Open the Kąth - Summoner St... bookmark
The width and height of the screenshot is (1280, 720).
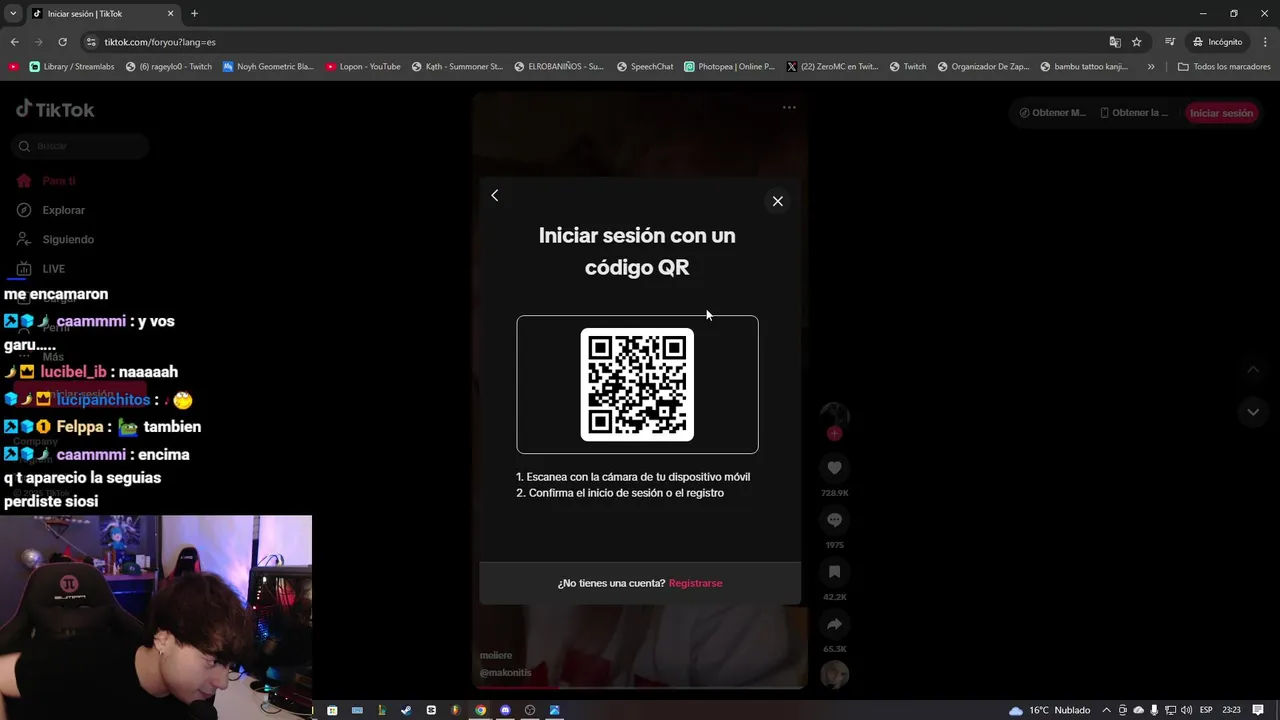point(456,67)
